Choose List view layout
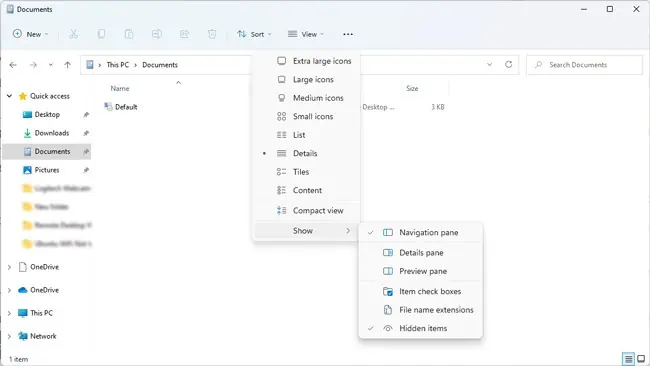650x366 pixels. [306, 135]
